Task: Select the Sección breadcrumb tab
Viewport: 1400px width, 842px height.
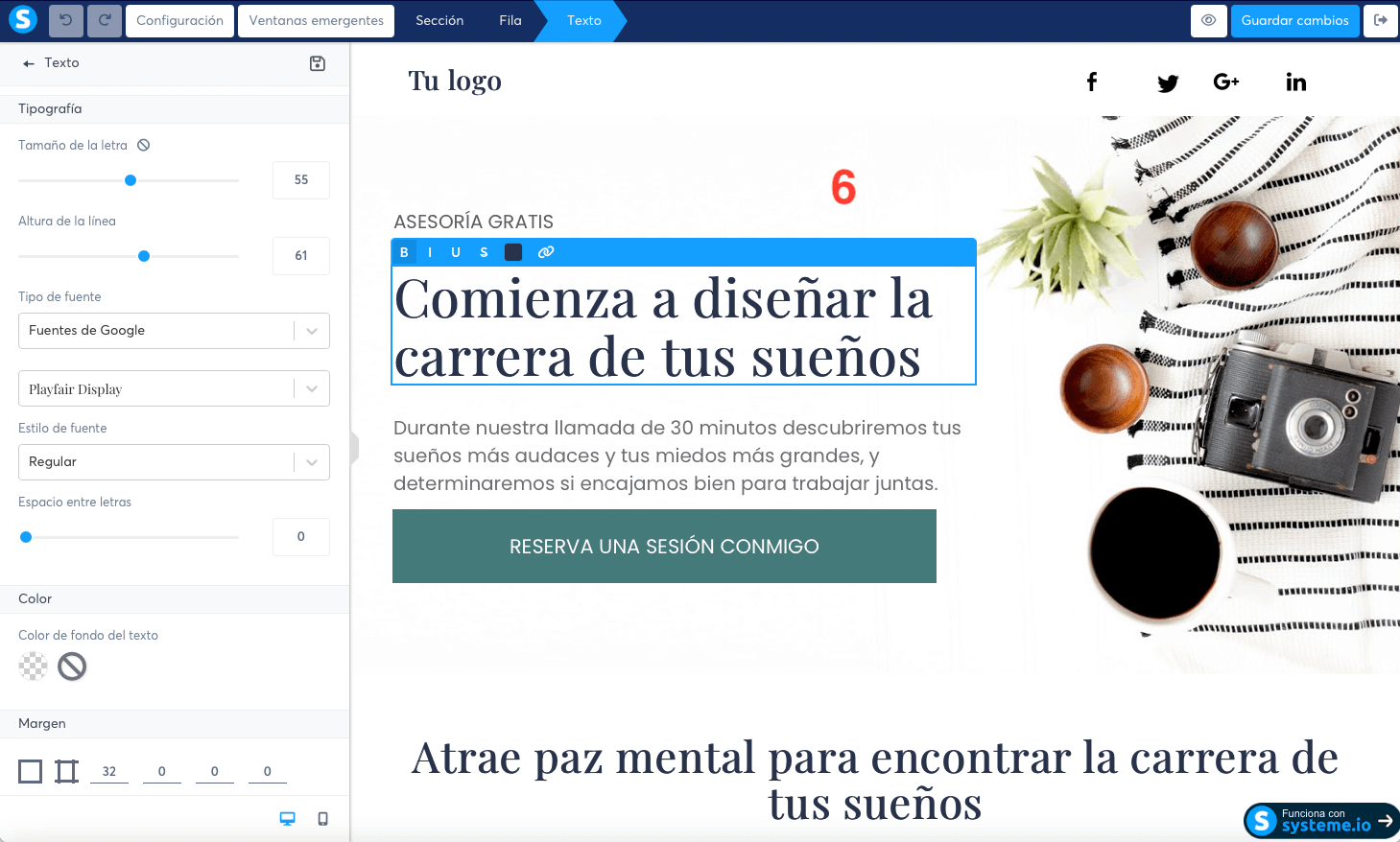Action: (x=439, y=20)
